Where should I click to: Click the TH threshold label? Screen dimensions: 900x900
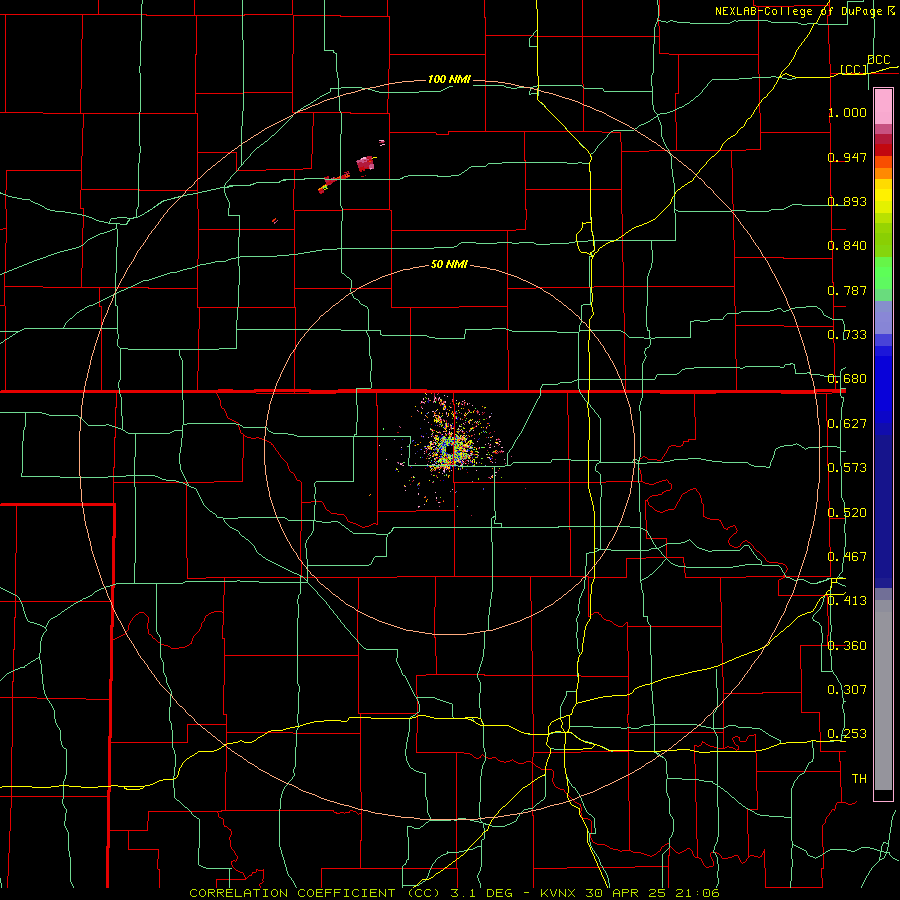[859, 779]
